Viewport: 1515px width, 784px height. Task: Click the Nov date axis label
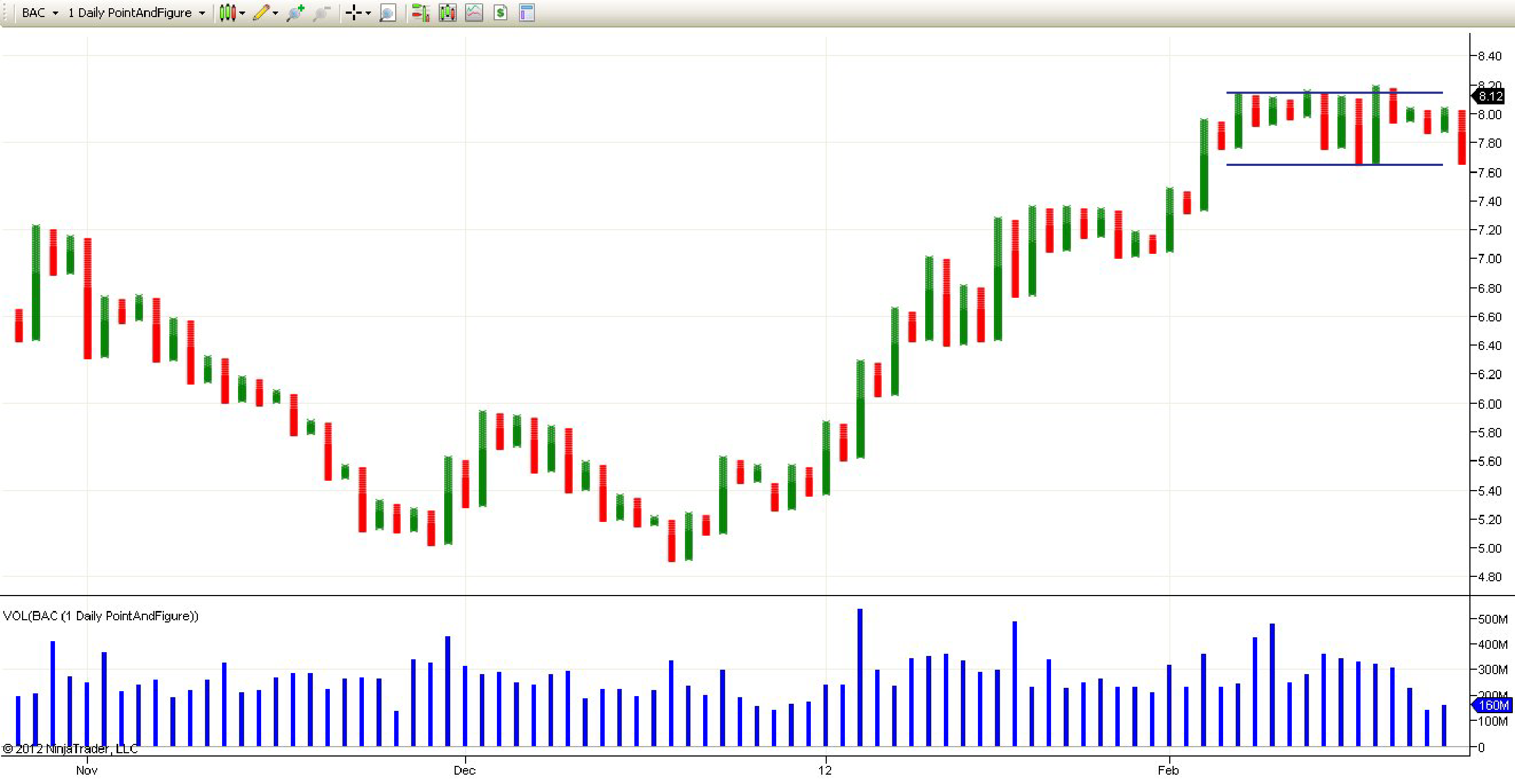(86, 770)
